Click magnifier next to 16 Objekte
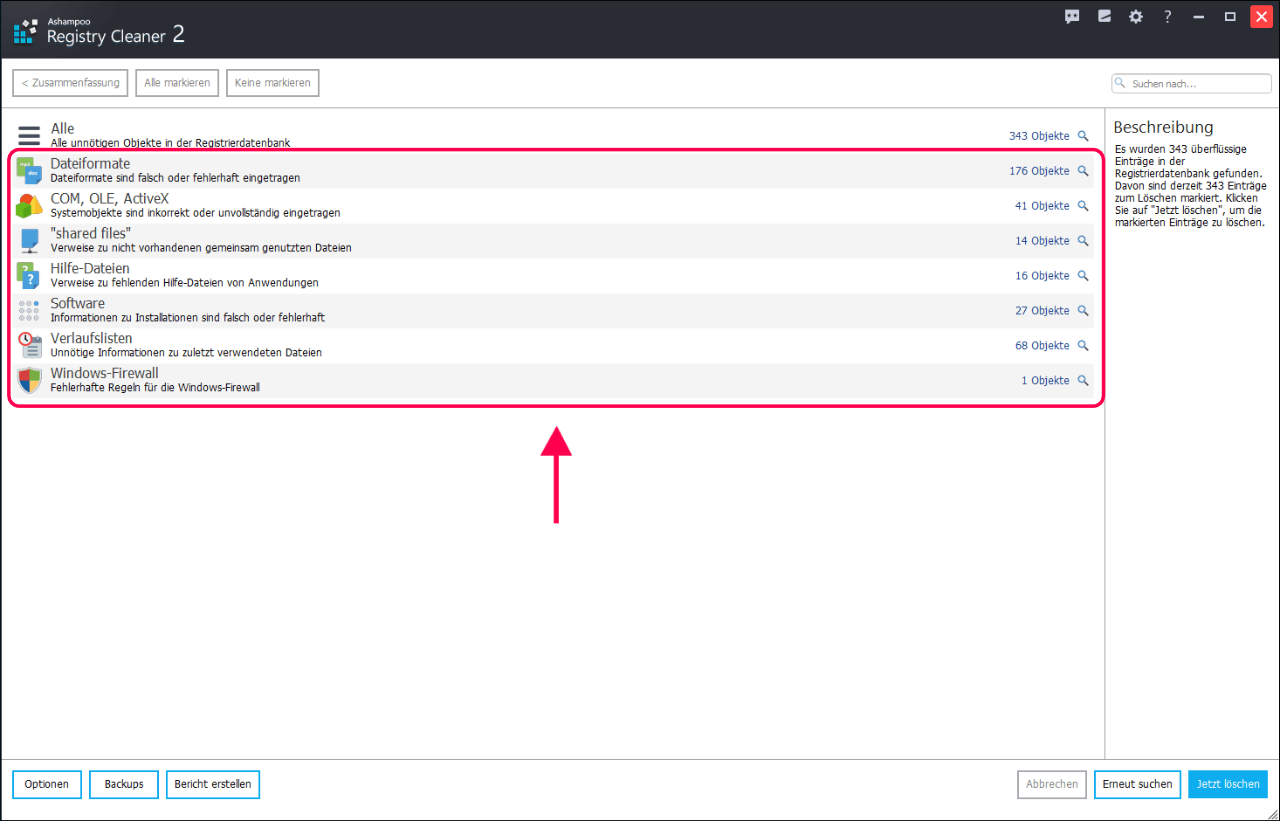The width and height of the screenshot is (1280, 821). click(1082, 276)
